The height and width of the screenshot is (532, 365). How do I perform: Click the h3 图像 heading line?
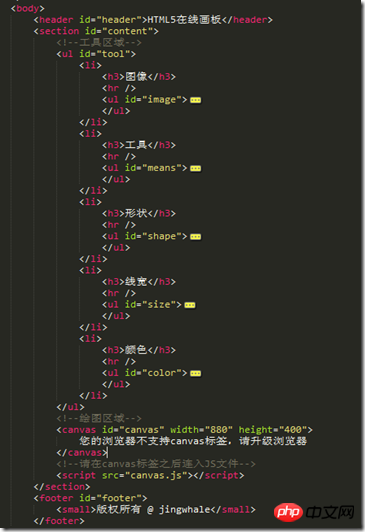[139, 77]
